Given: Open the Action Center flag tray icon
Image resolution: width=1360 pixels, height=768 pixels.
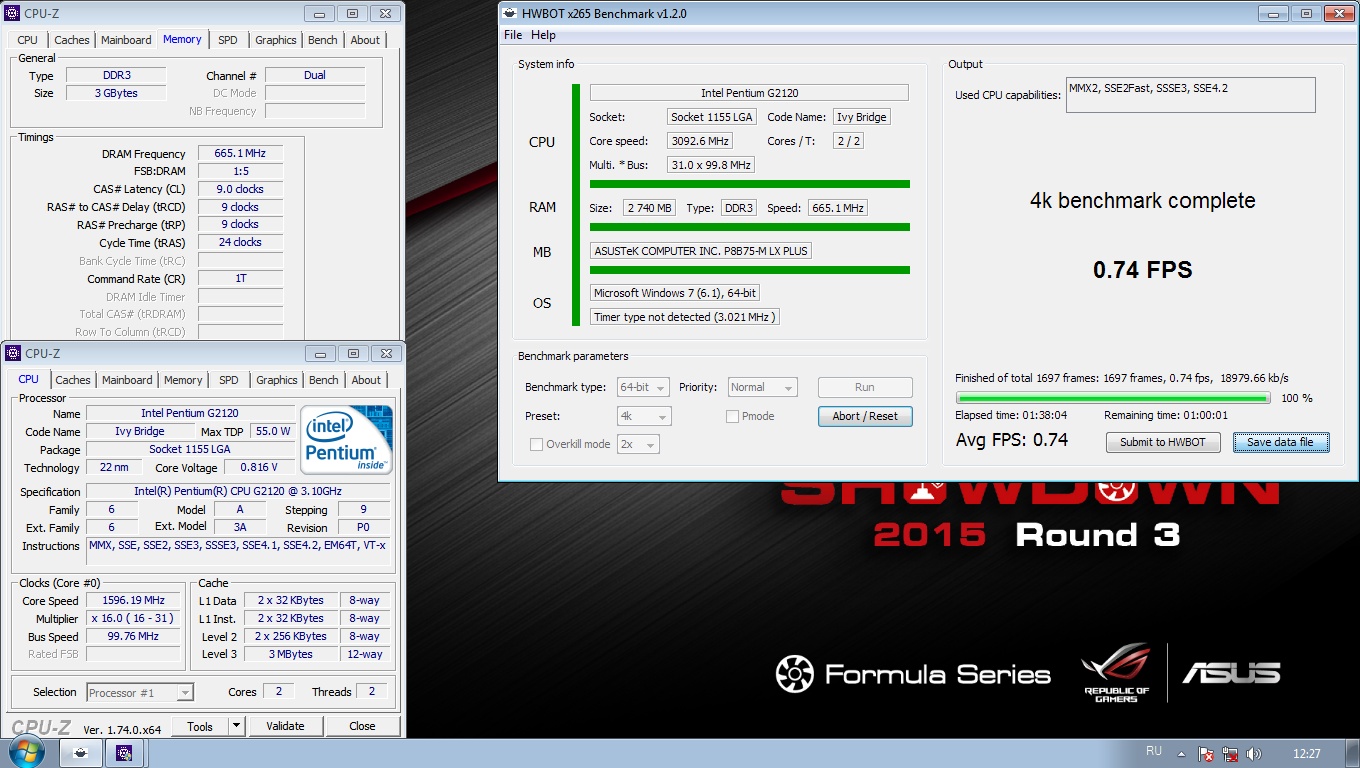Looking at the screenshot, I should click(x=1206, y=754).
